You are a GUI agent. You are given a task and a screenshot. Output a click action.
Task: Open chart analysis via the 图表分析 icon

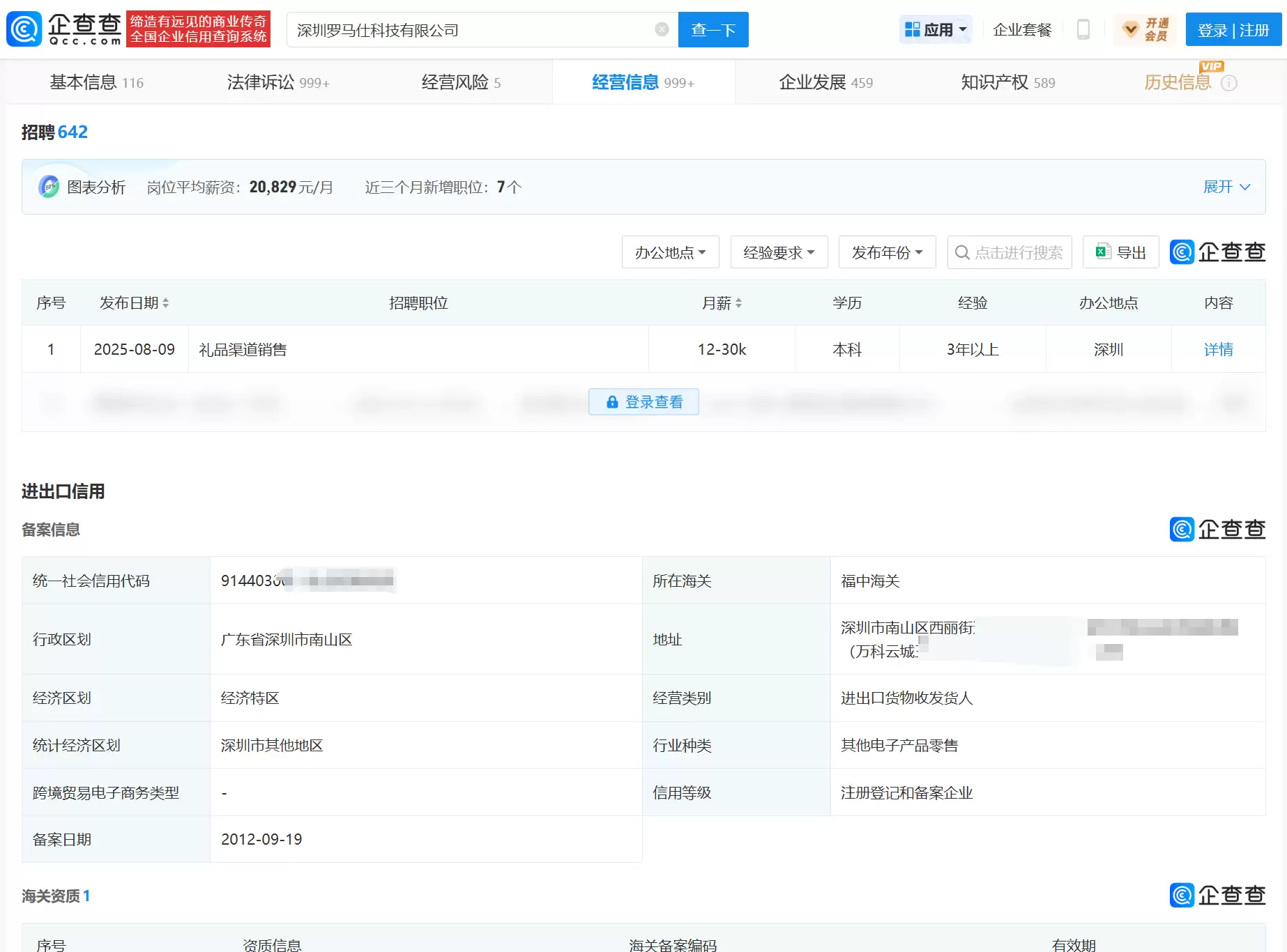click(x=47, y=187)
